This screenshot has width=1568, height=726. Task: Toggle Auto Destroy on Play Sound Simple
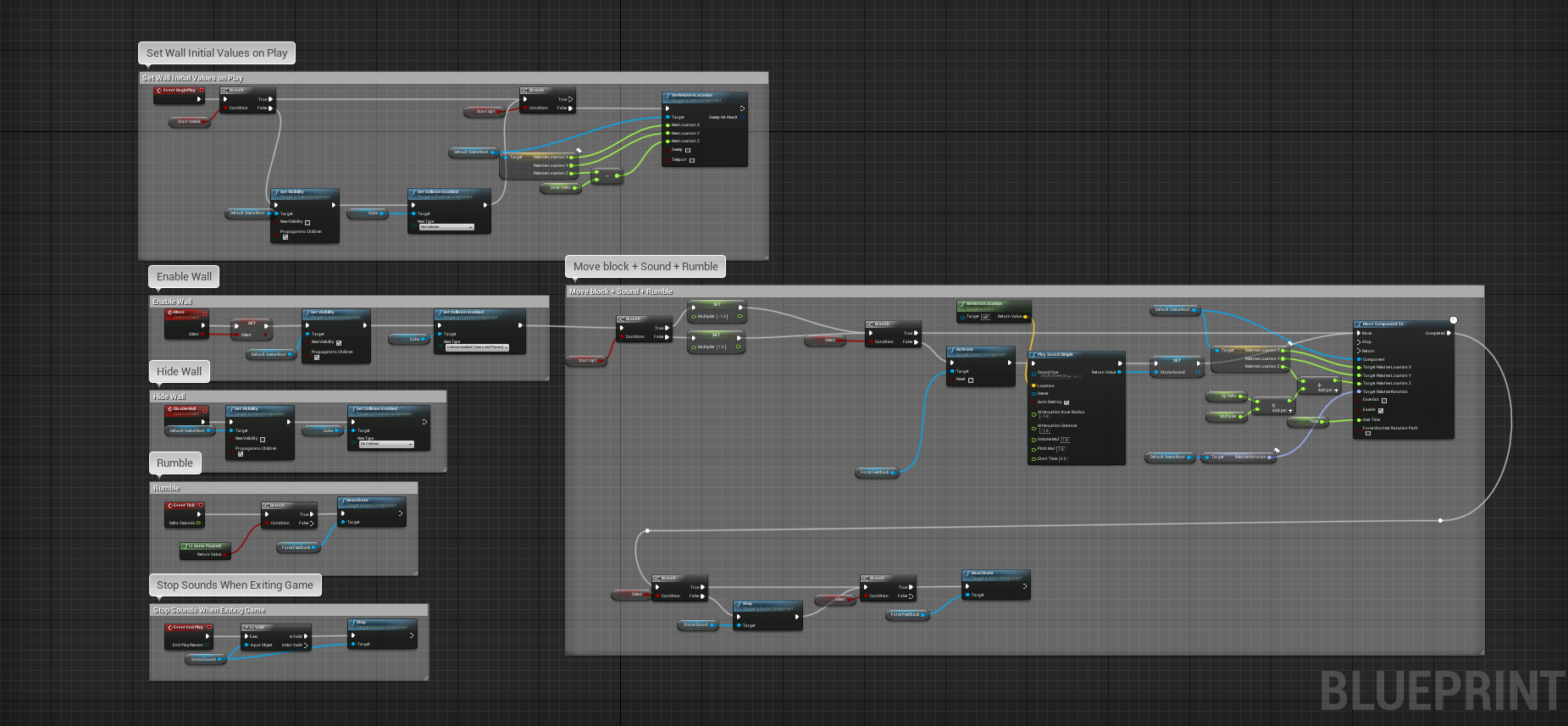pos(1066,402)
